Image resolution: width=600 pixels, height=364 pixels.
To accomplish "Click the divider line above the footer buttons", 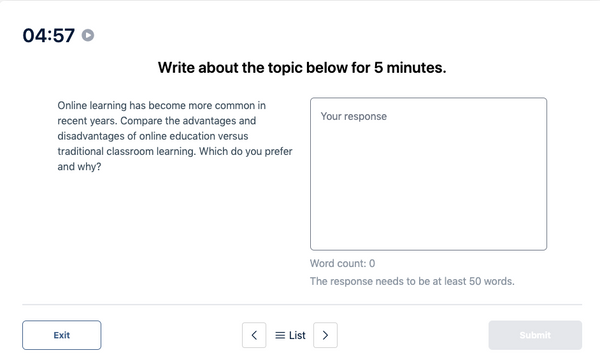I will pos(302,305).
